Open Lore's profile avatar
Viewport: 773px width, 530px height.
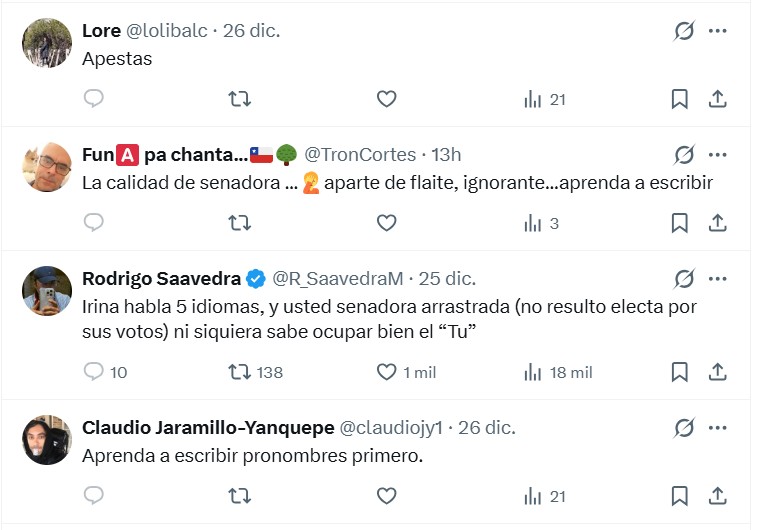[x=47, y=43]
